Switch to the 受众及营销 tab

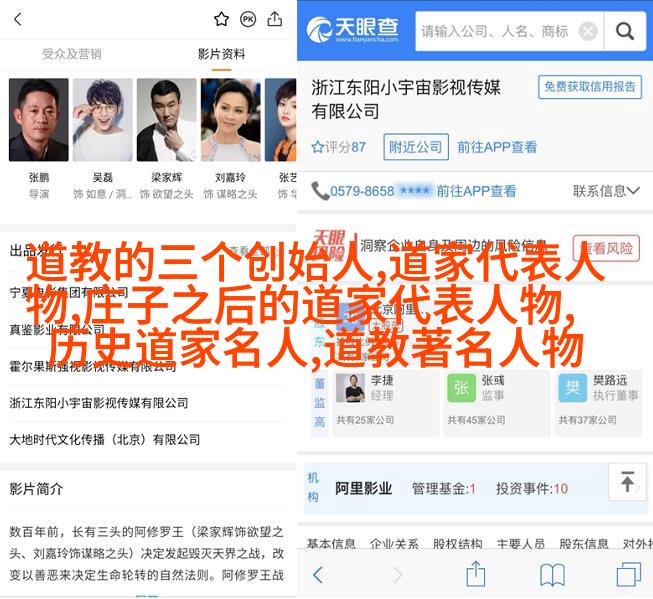click(x=72, y=54)
